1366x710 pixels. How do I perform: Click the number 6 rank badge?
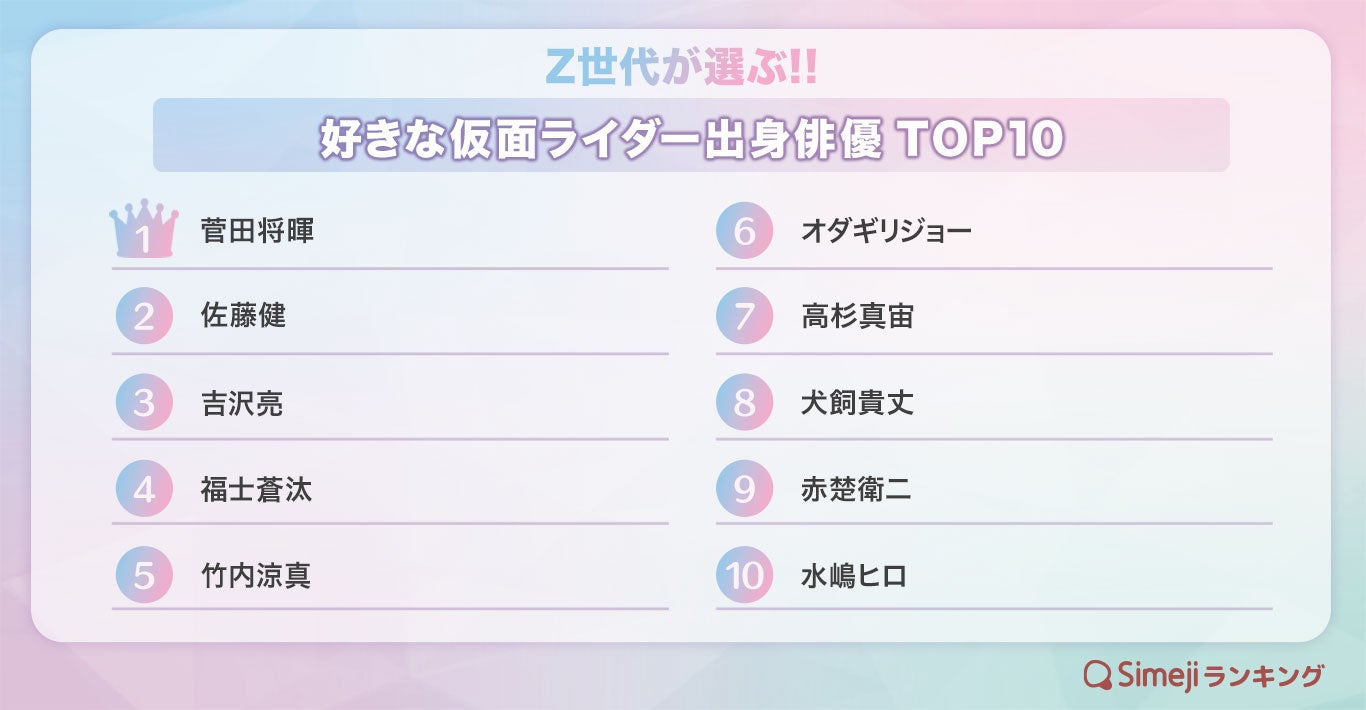click(744, 231)
